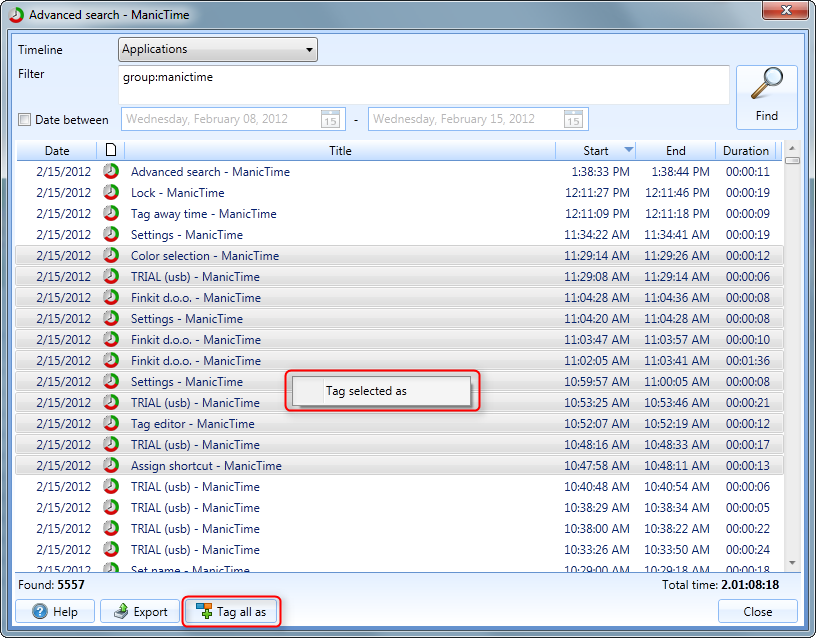816x638 pixels.
Task: Click the icon of the Lock - ManicTime row
Action: (x=111, y=192)
